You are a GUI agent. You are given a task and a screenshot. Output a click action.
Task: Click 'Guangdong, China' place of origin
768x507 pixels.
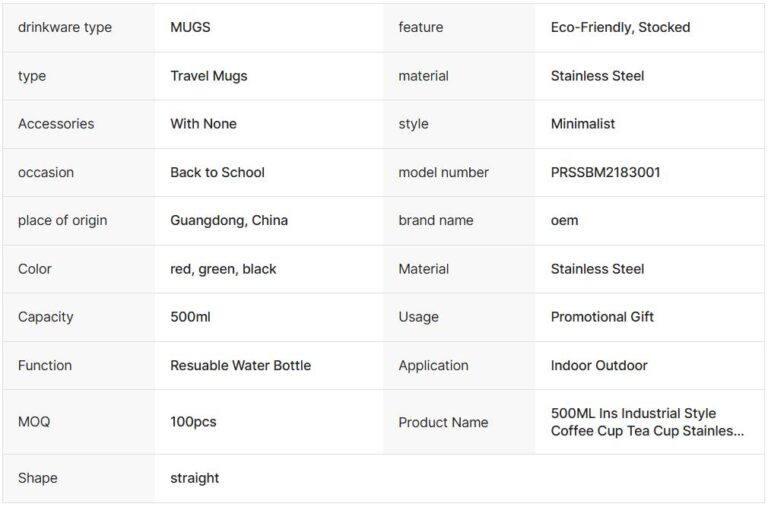point(229,220)
